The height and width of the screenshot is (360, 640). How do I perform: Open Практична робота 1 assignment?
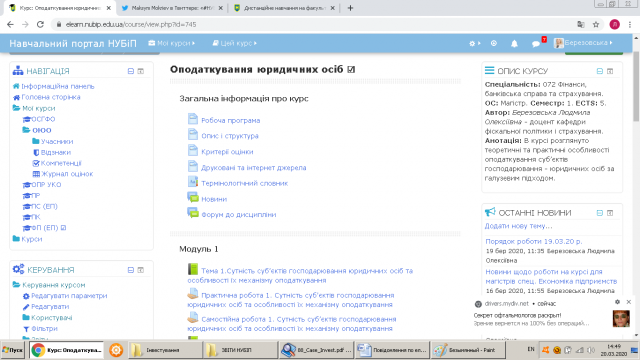tap(291, 300)
